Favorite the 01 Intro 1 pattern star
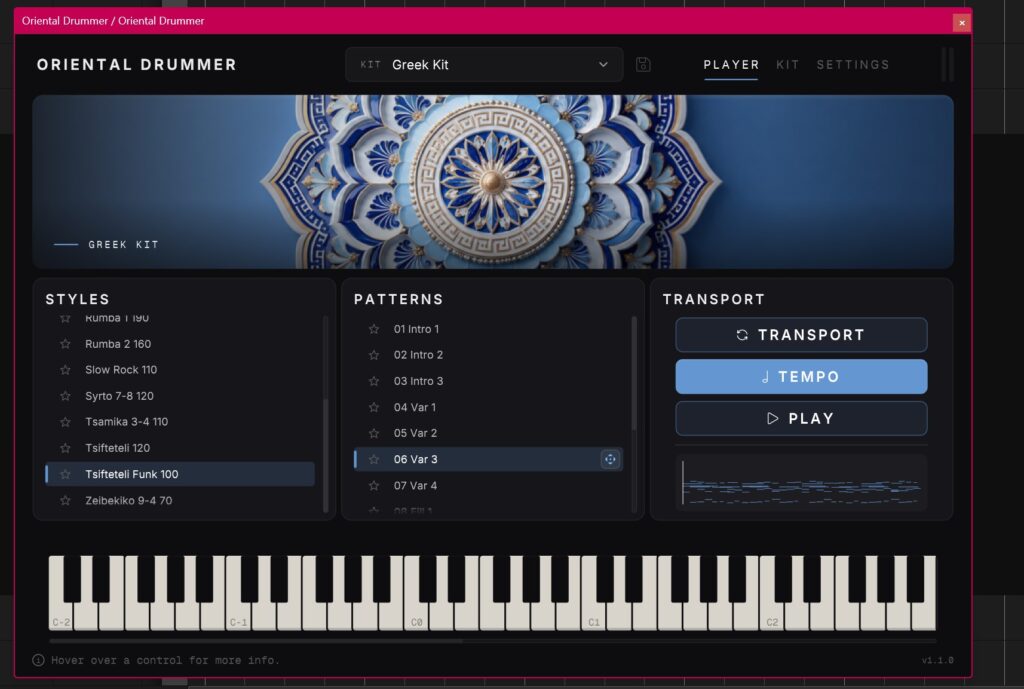 point(374,329)
